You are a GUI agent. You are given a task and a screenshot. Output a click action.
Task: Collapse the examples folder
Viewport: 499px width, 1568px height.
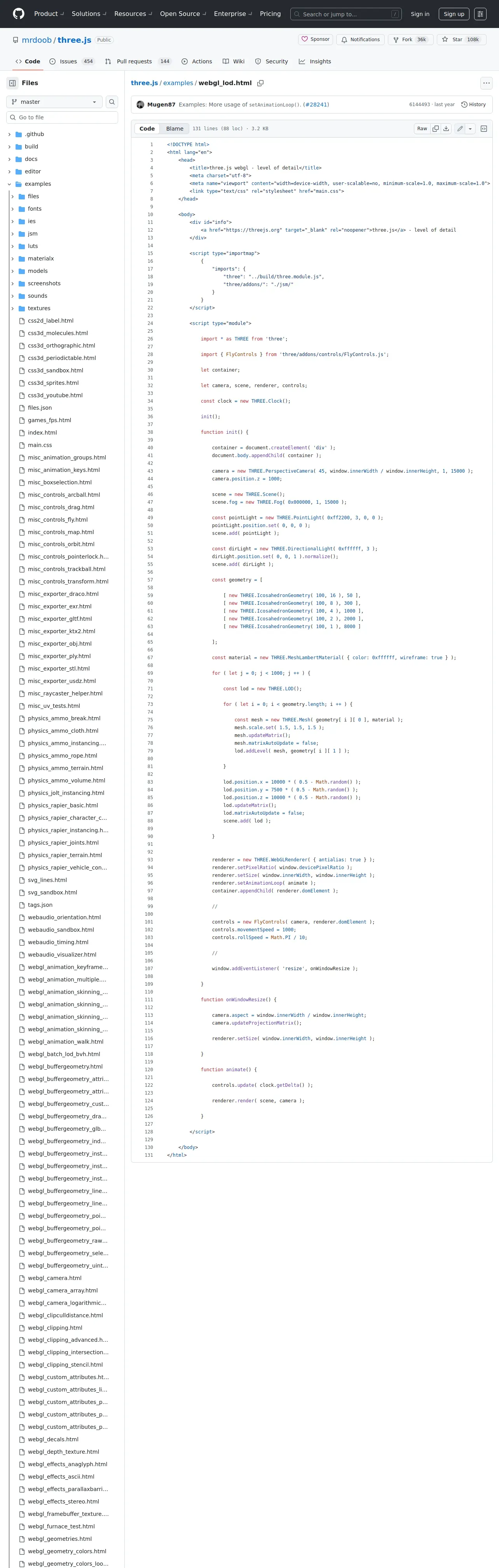(9, 184)
